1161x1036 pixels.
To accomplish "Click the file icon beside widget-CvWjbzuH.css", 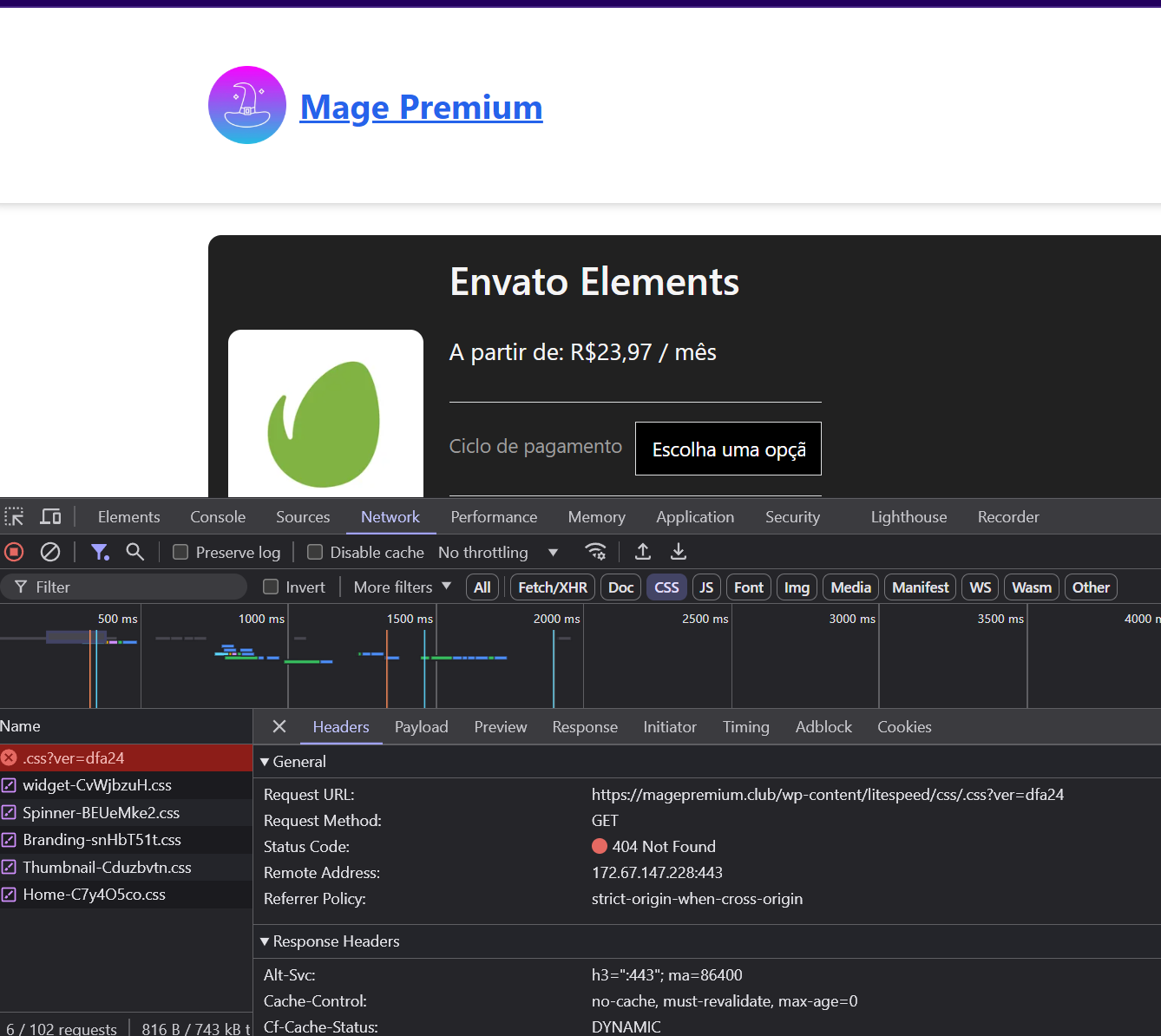I will (9, 785).
